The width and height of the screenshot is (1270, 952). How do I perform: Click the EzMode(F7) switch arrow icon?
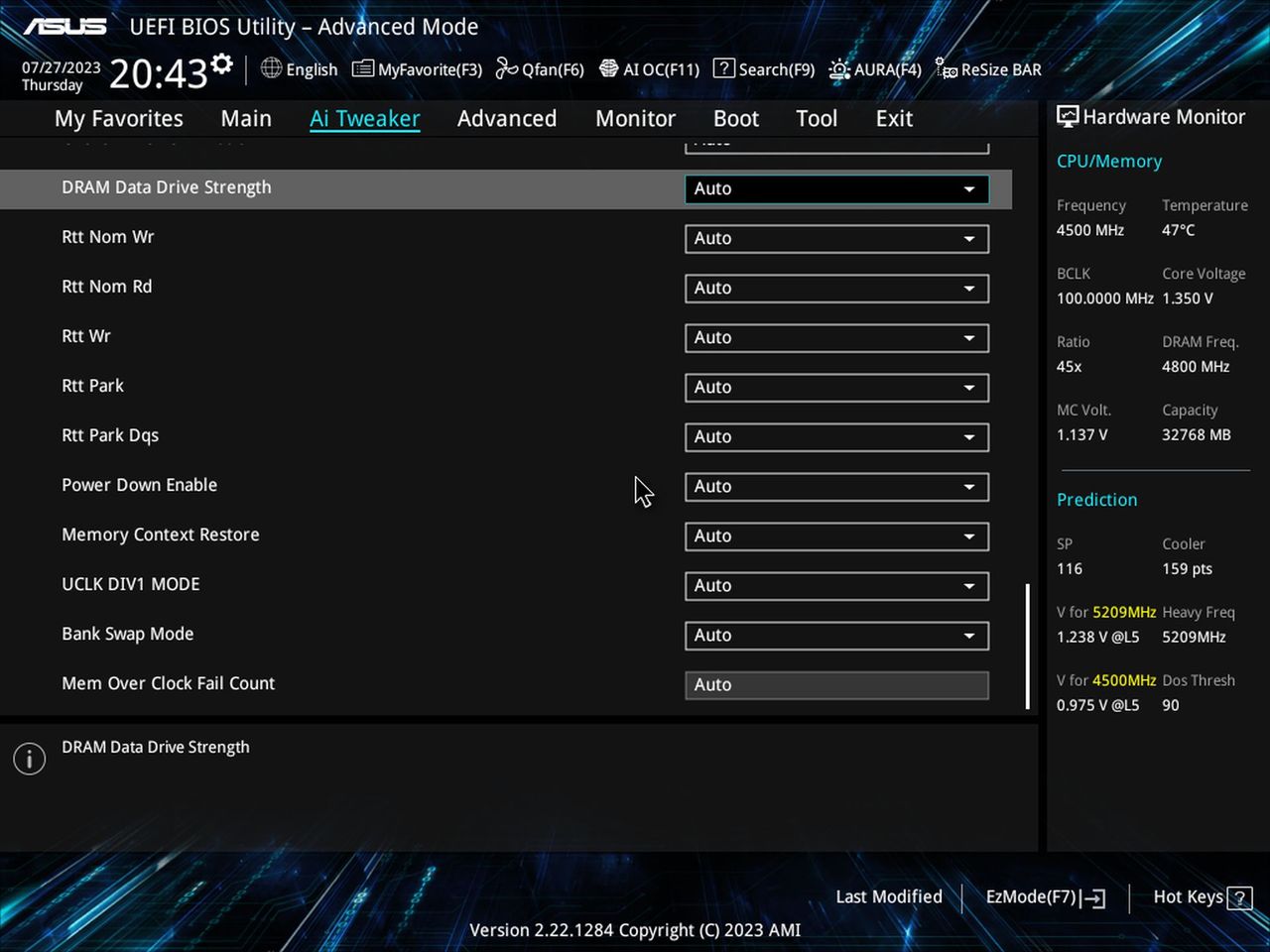pos(1094,898)
